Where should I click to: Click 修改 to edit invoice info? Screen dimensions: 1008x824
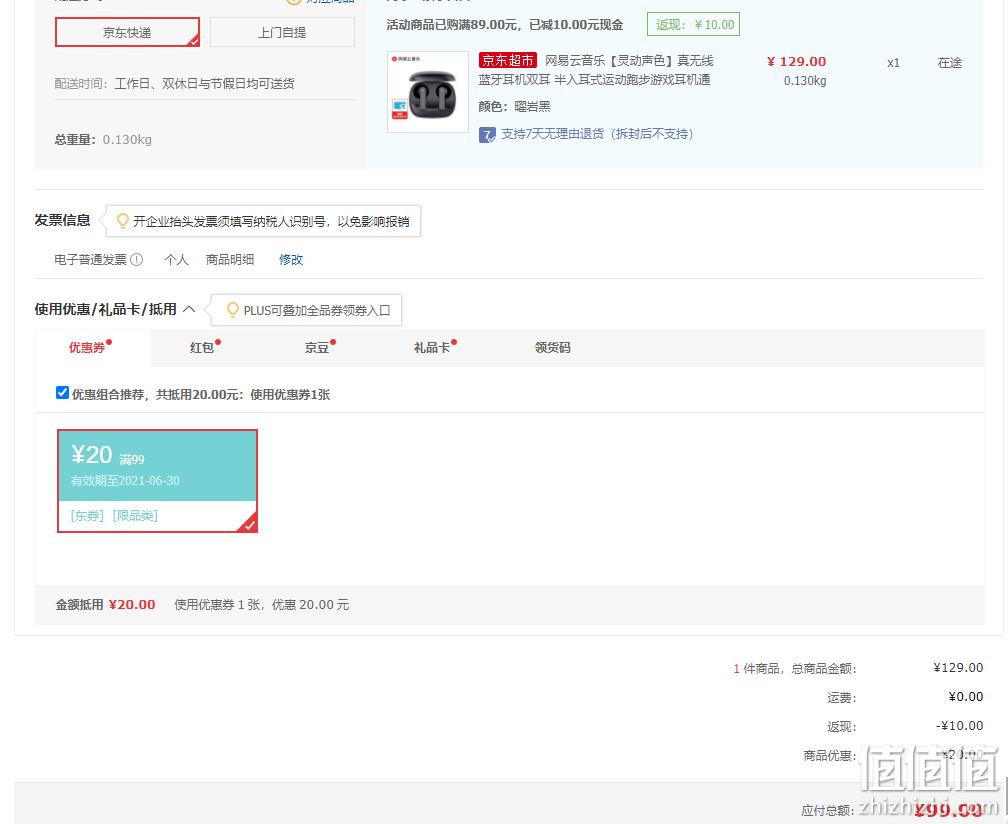(291, 260)
